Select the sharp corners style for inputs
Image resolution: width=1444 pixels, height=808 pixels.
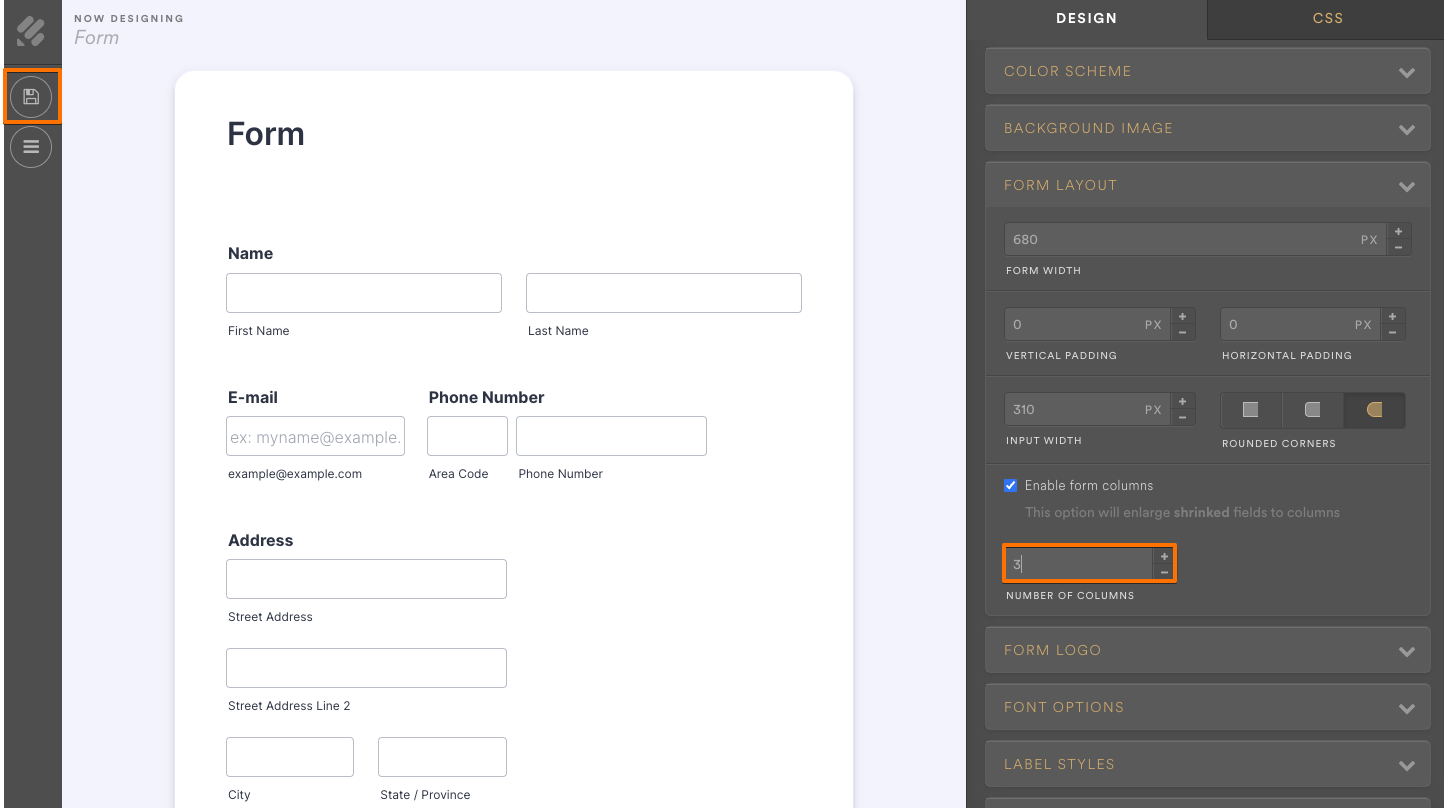point(1250,409)
